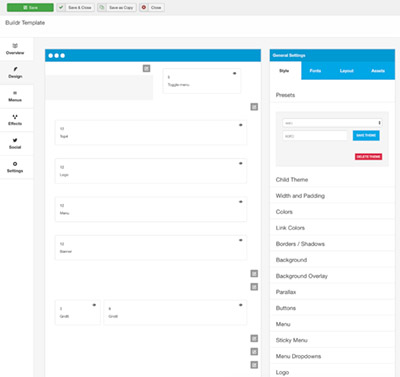Expand the Buttons section
The image size is (400, 377).
(332, 308)
